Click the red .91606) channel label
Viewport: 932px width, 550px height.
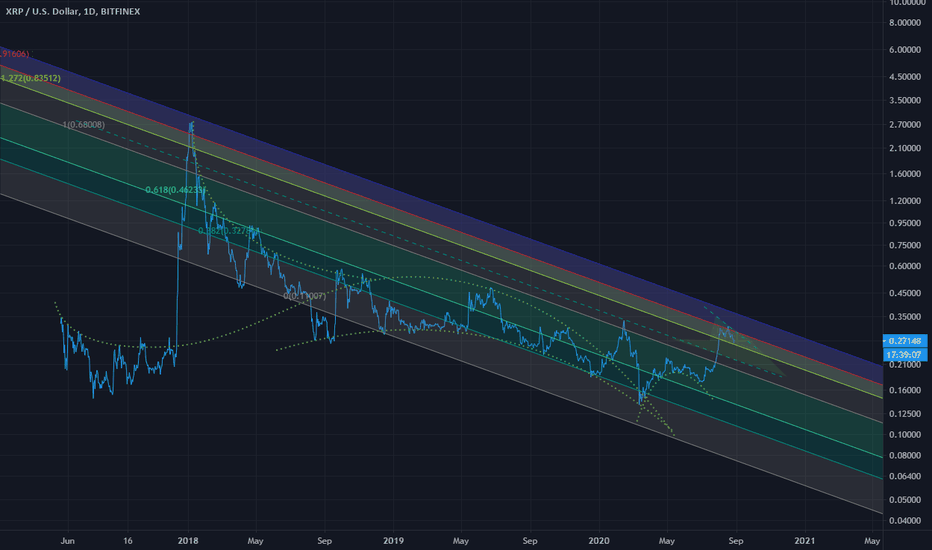tap(14, 54)
